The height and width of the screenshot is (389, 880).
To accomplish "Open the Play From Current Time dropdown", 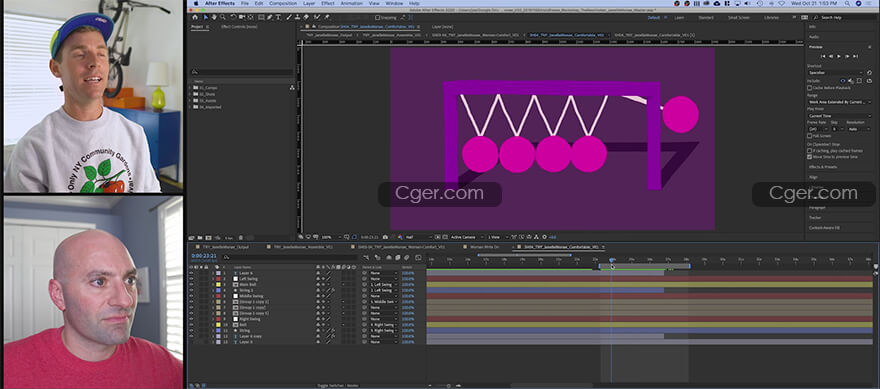I will pos(840,116).
